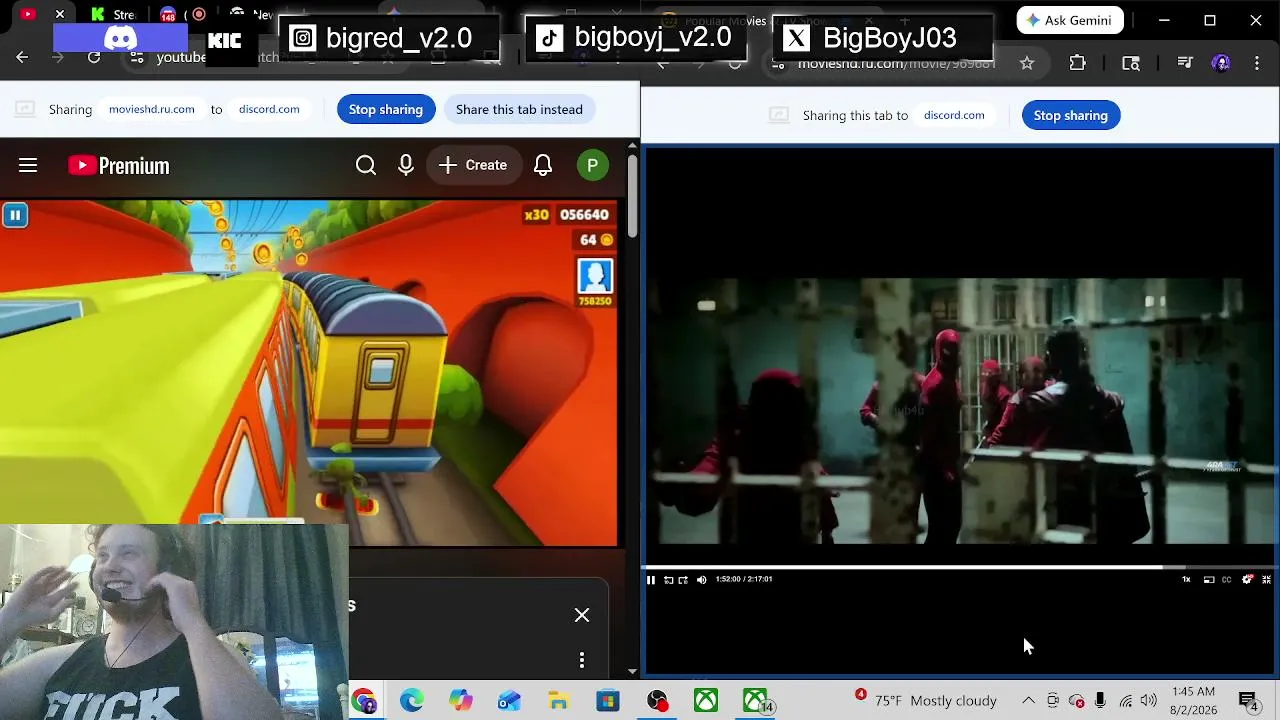Go to YouTube Premium home logo
Image resolution: width=1280 pixels, height=720 pixels.
point(119,165)
